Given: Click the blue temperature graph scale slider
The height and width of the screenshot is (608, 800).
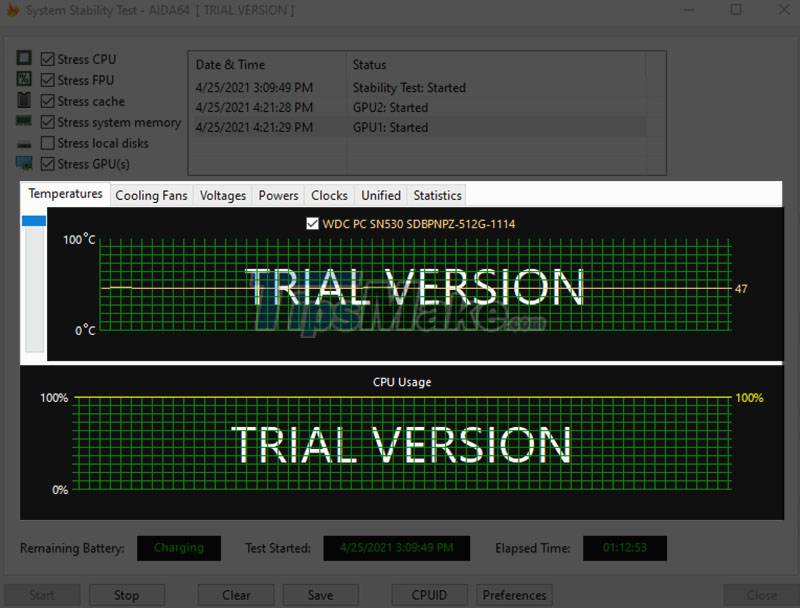Looking at the screenshot, I should [34, 221].
